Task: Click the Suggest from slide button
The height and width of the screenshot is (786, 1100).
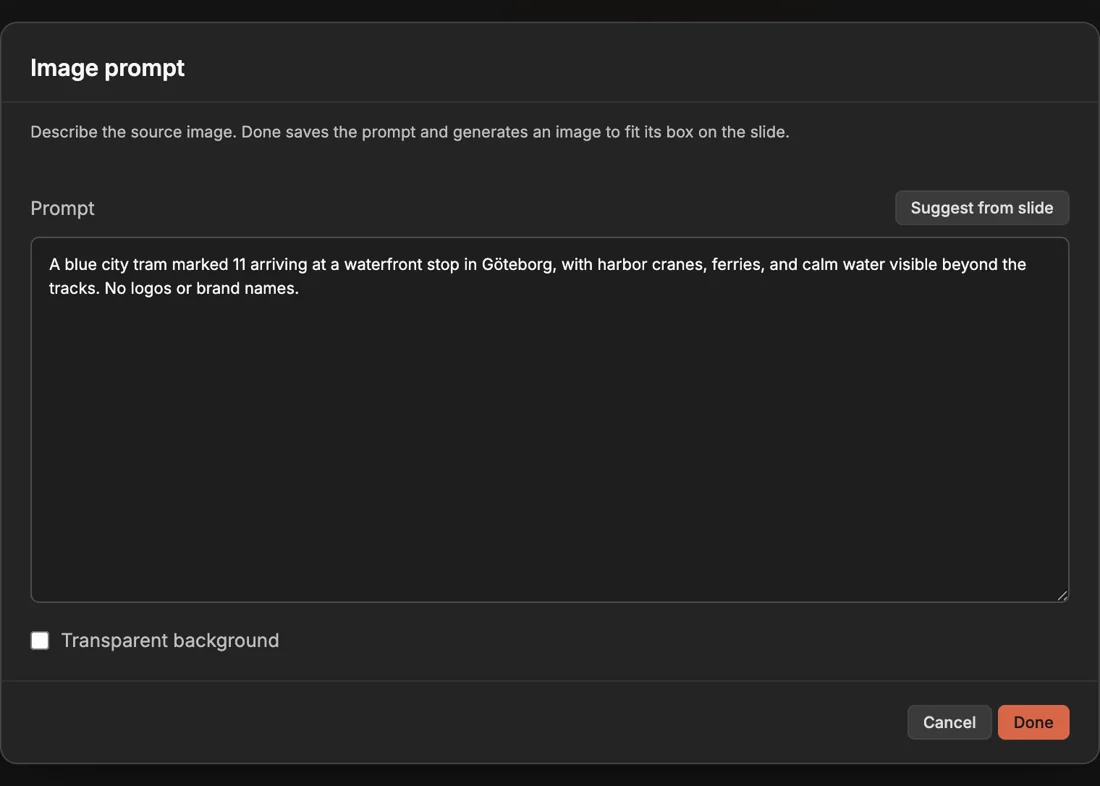Action: pyautogui.click(x=981, y=208)
